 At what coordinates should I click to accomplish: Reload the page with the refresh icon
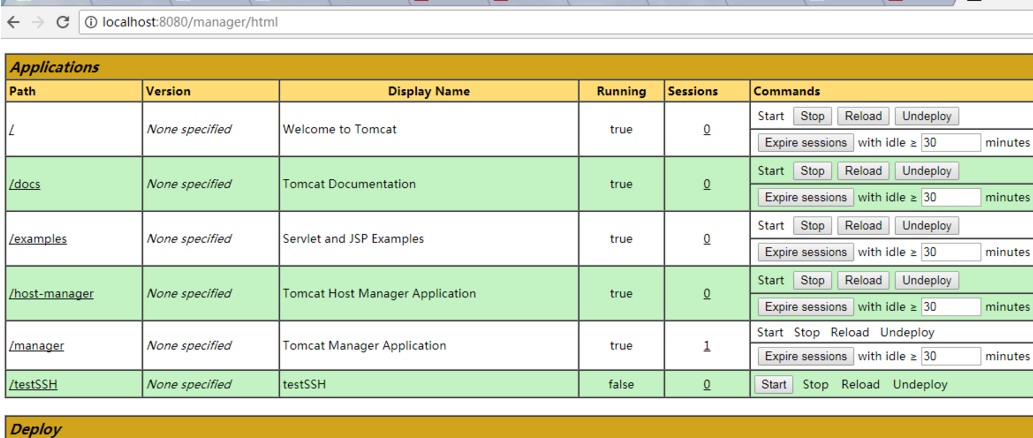63,22
